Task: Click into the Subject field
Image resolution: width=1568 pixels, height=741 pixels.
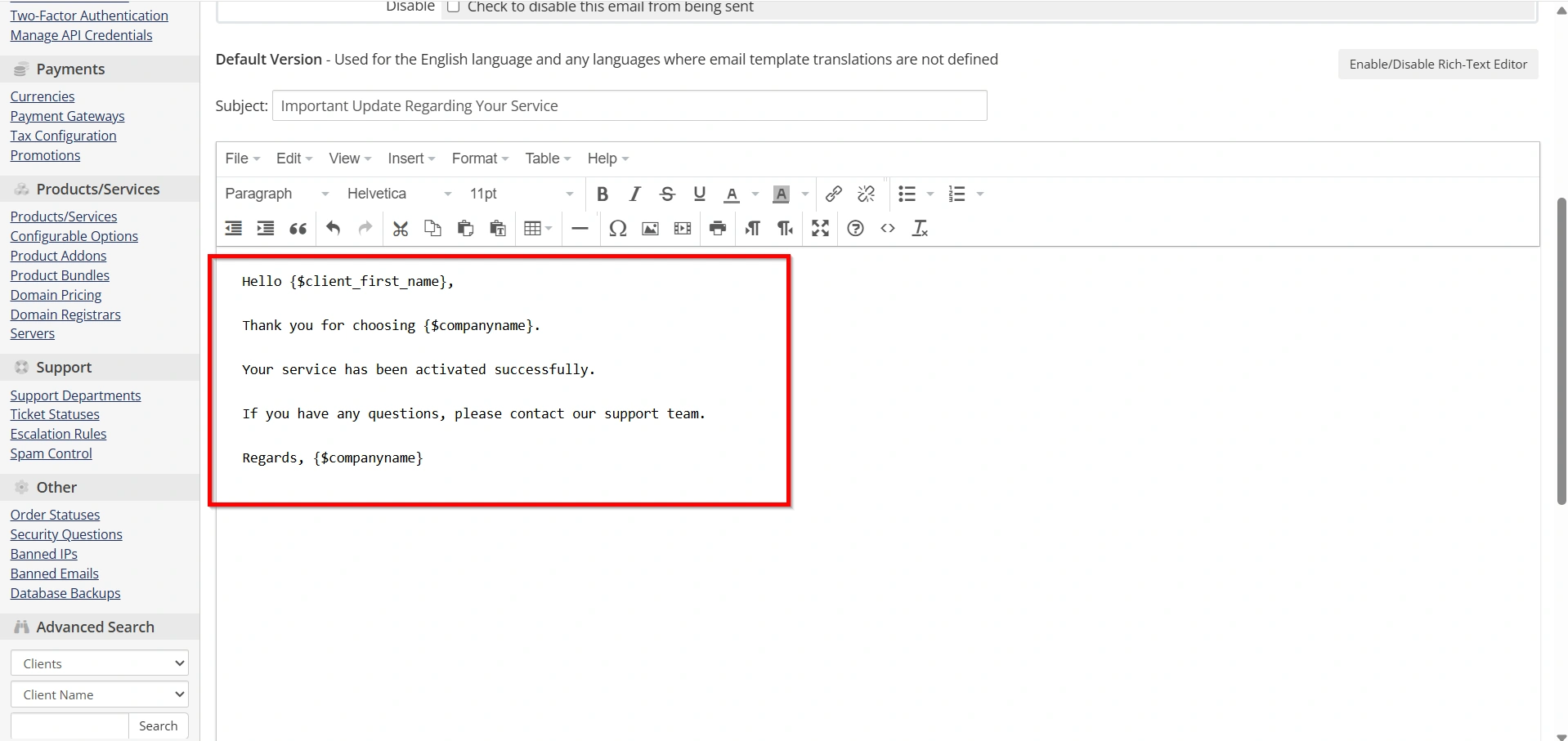Action: click(629, 105)
